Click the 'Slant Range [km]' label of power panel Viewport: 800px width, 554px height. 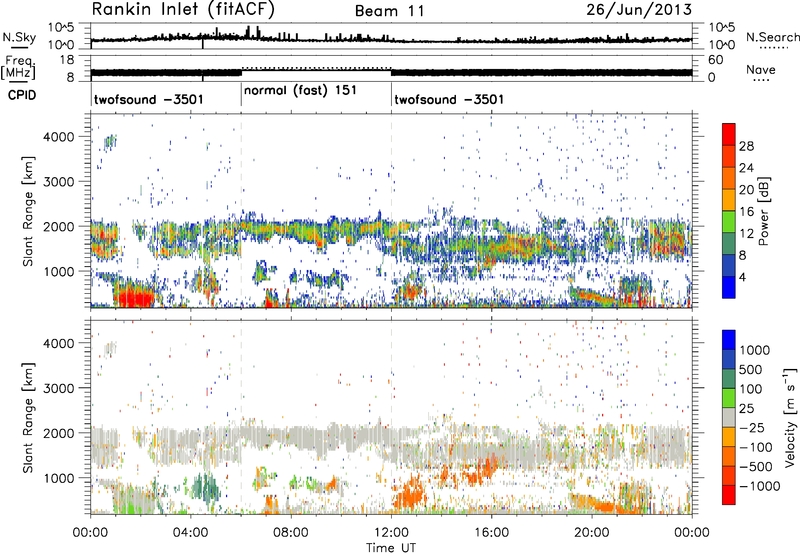tap(28, 211)
